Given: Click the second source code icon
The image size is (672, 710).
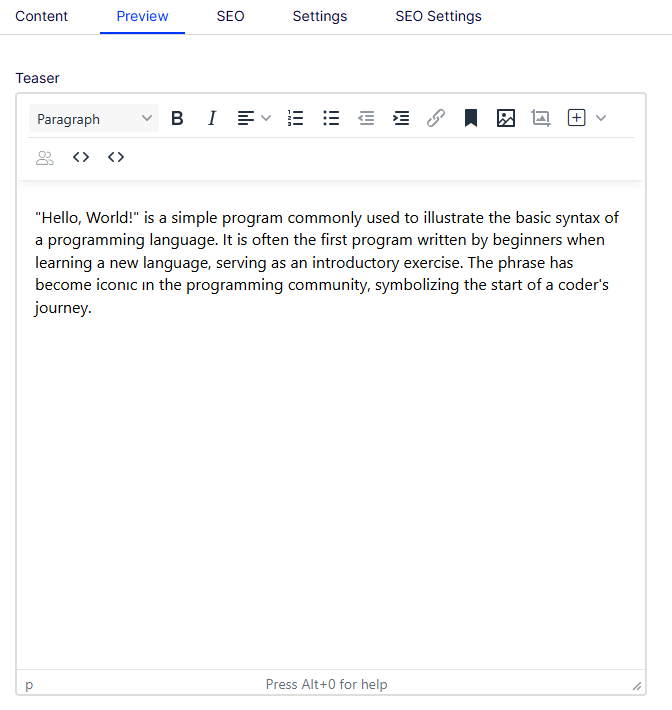Looking at the screenshot, I should (x=115, y=157).
